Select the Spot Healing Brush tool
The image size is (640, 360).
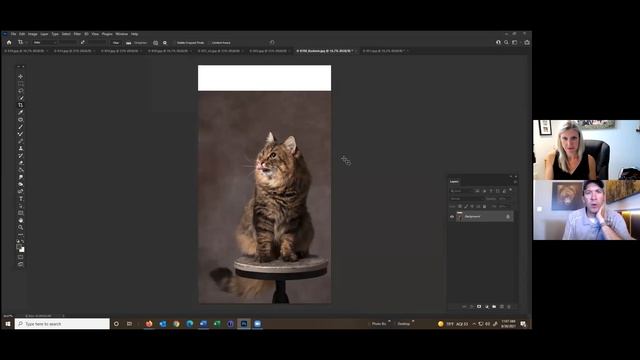point(20,120)
